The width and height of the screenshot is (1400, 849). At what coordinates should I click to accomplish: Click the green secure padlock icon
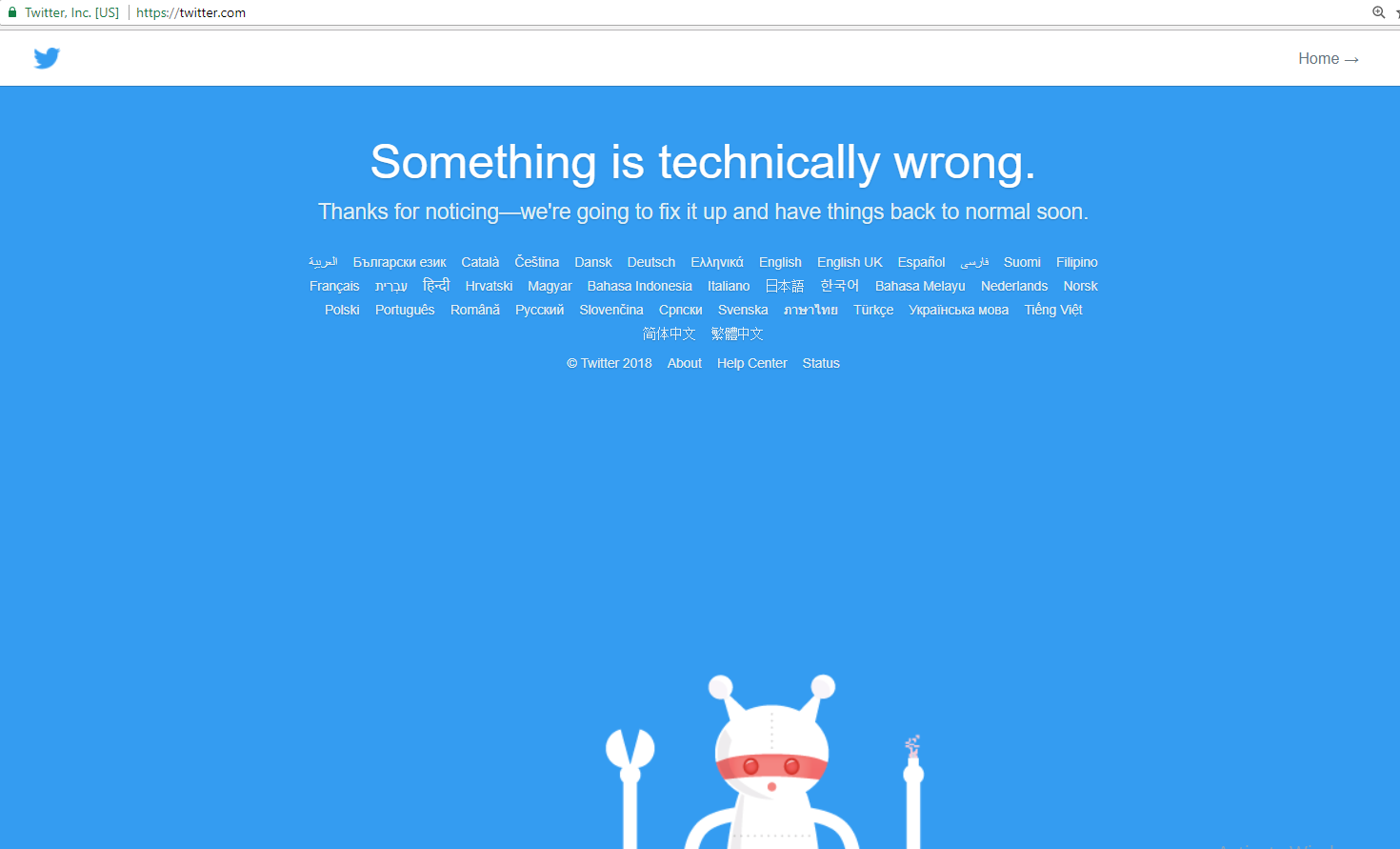12,12
